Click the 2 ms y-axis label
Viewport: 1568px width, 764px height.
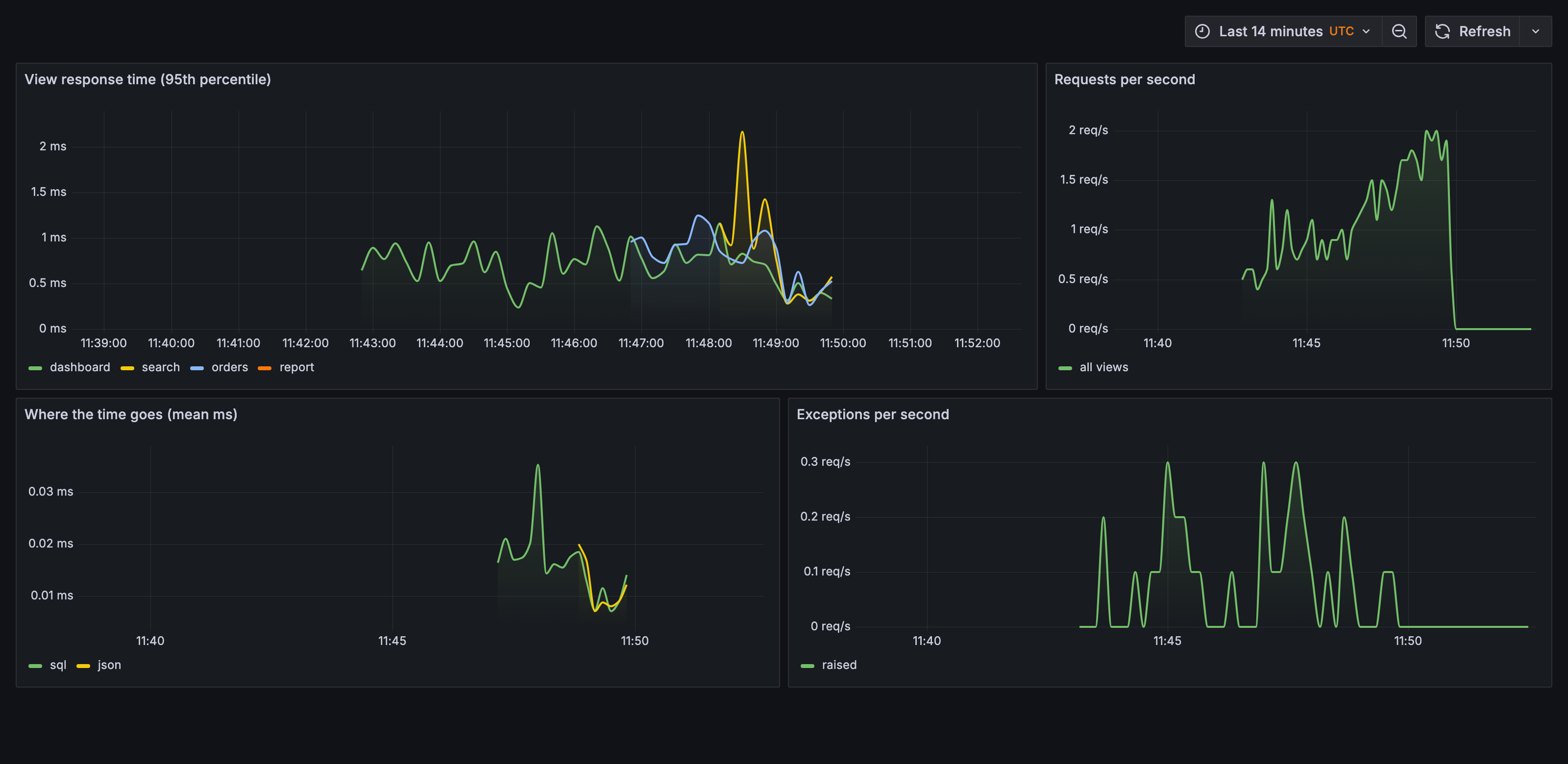[x=53, y=146]
